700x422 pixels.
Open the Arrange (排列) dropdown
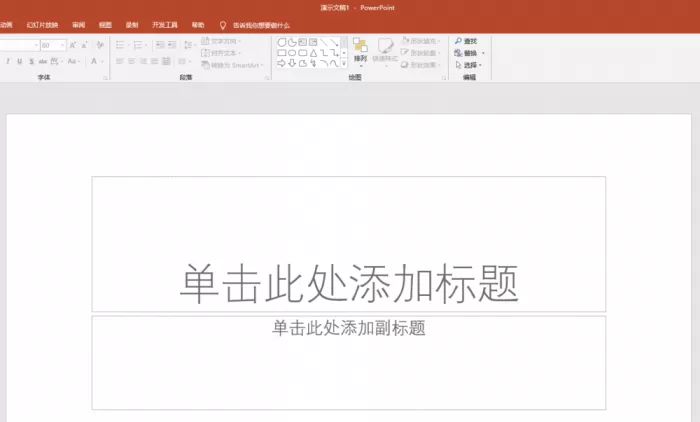(x=360, y=53)
